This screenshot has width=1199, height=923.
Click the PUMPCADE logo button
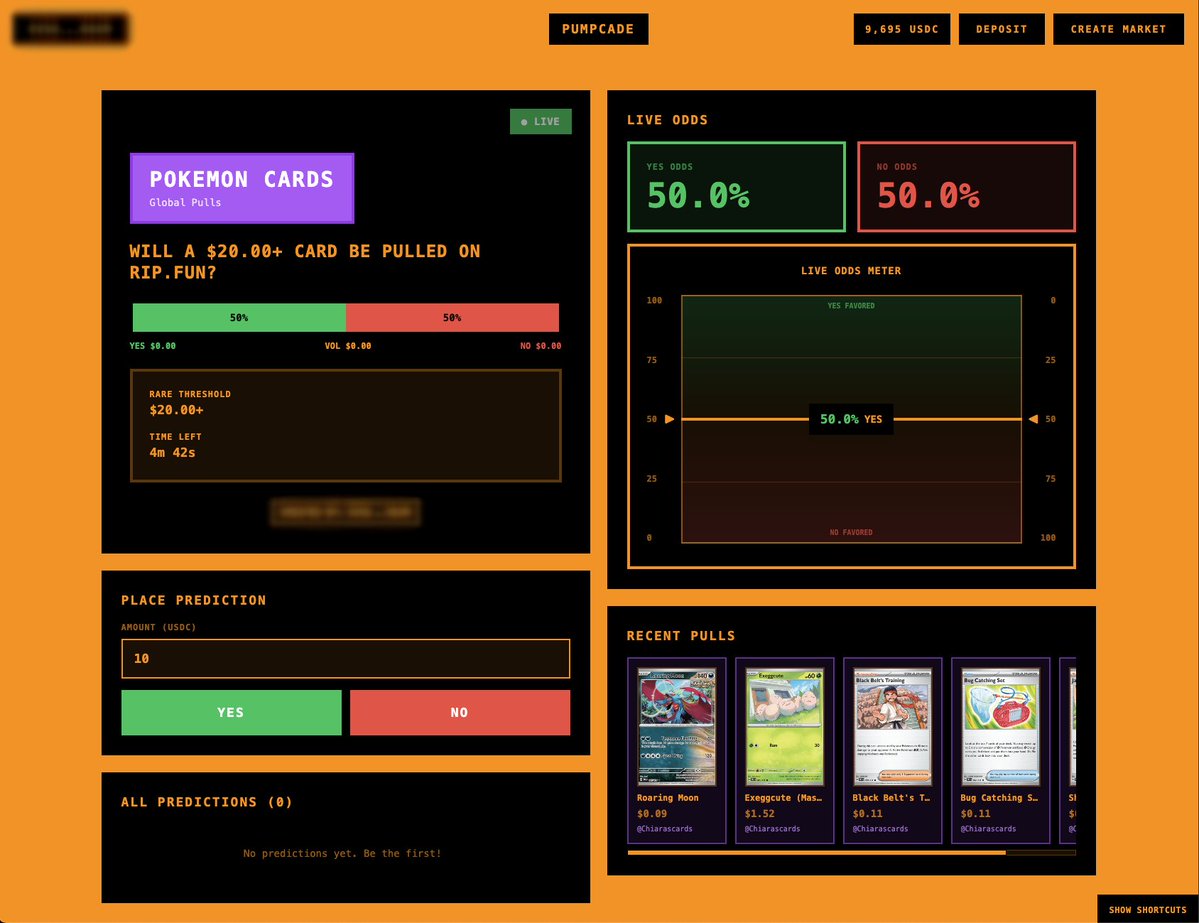[x=598, y=29]
